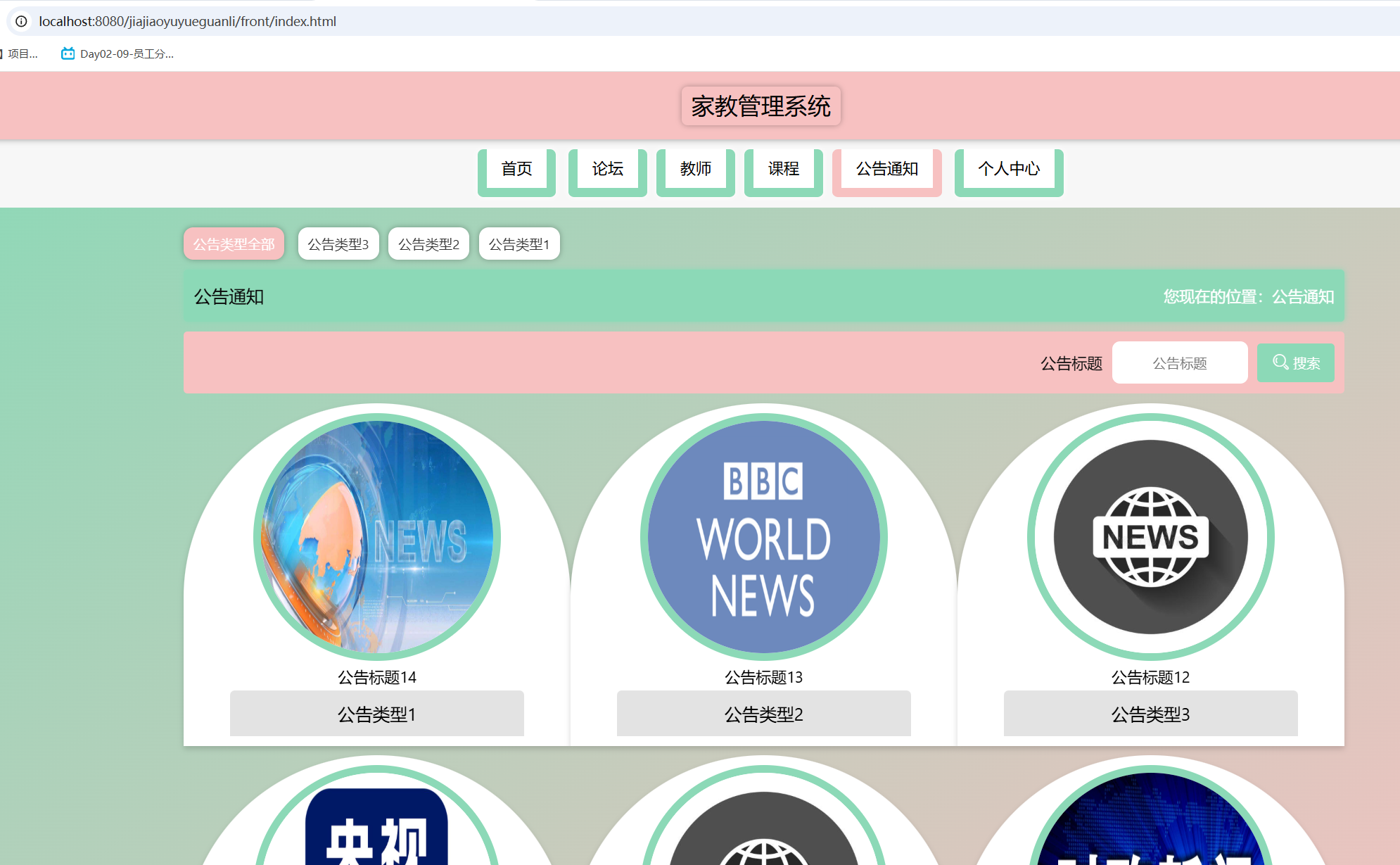Open 公告标题12 title
This screenshot has height=865, width=1400.
1151,677
